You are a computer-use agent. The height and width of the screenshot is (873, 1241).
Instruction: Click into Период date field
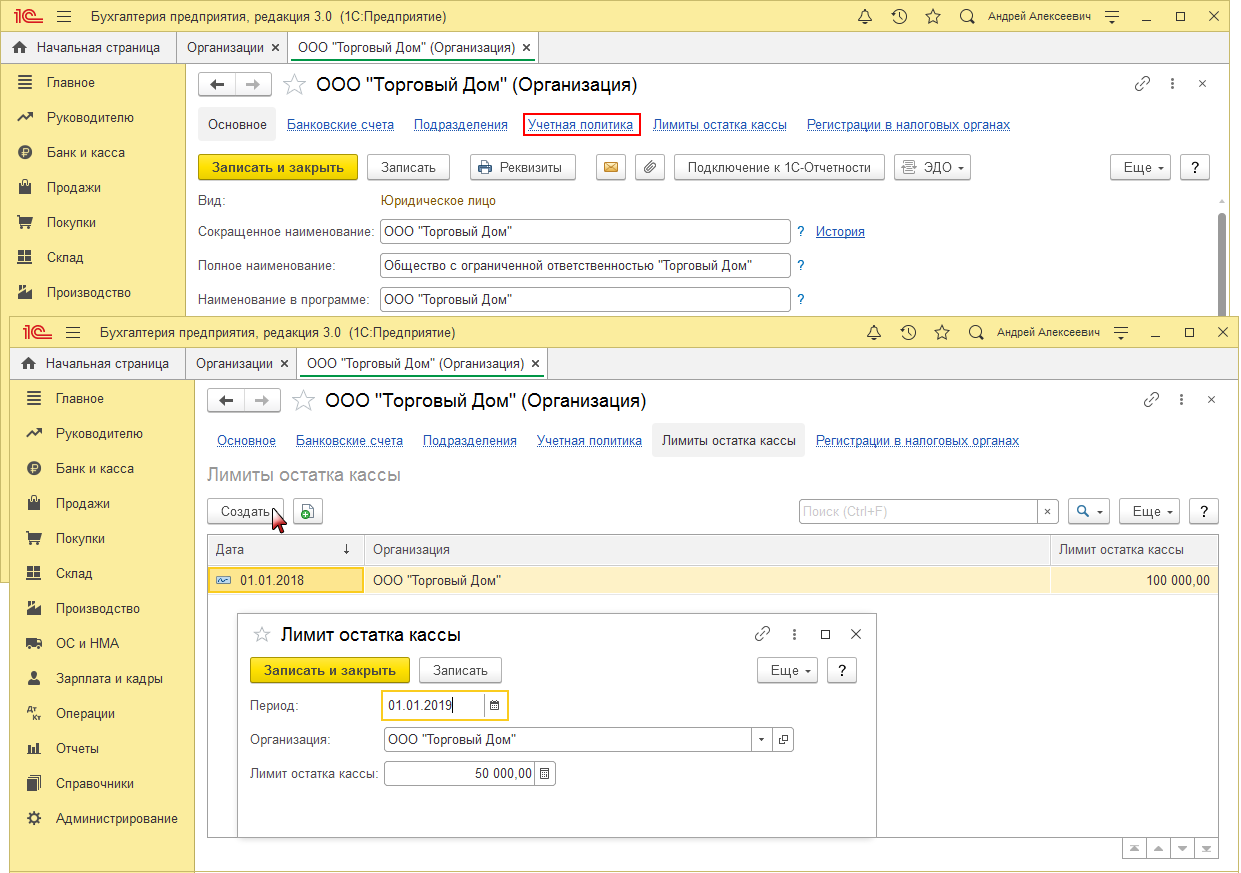(x=434, y=706)
